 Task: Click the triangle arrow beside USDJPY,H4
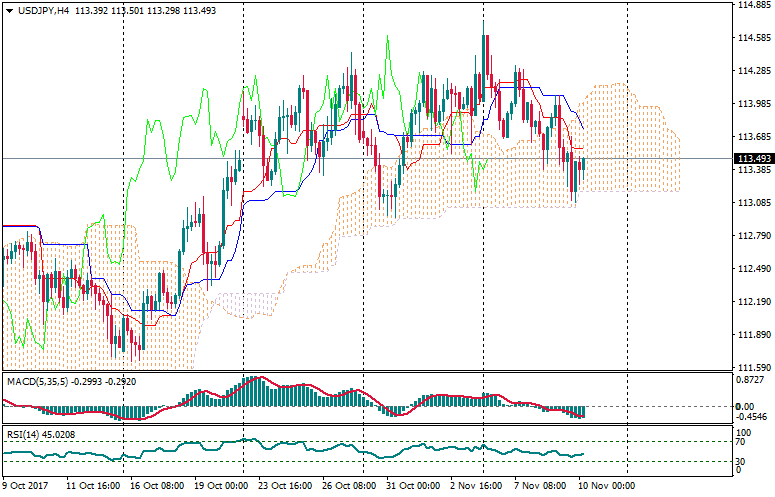point(9,9)
